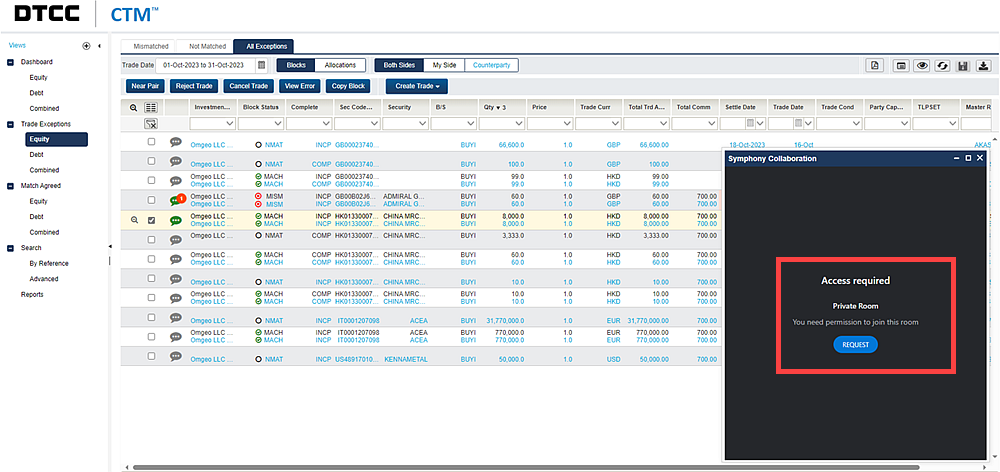Open chat icon with red notification badge

[x=178, y=200]
